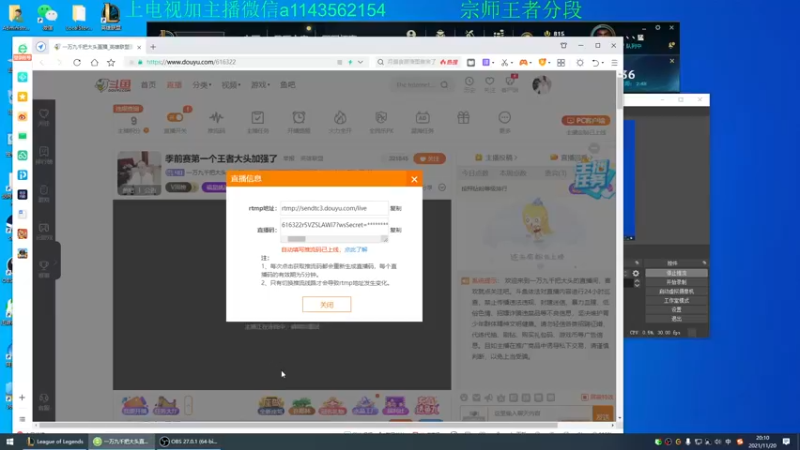This screenshot has width=800, height=450.
Task: Switch to OBS 27.0.1 in taskbar
Action: [x=188, y=442]
